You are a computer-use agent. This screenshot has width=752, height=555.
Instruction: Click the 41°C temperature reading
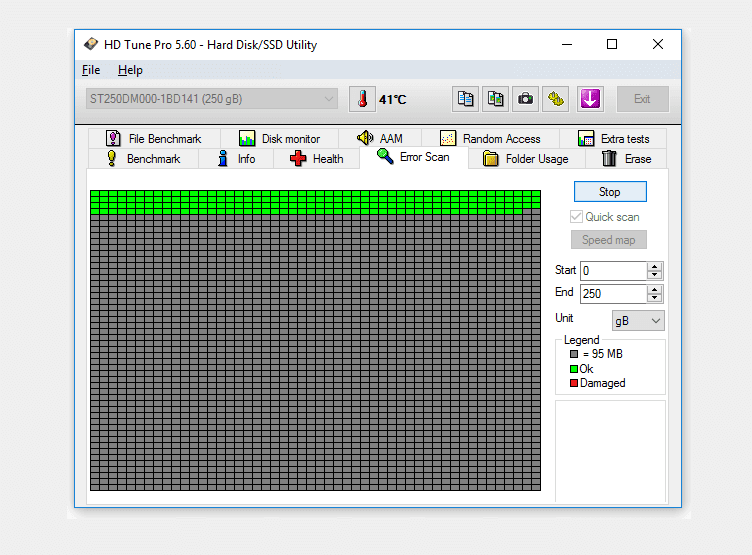pos(392,100)
